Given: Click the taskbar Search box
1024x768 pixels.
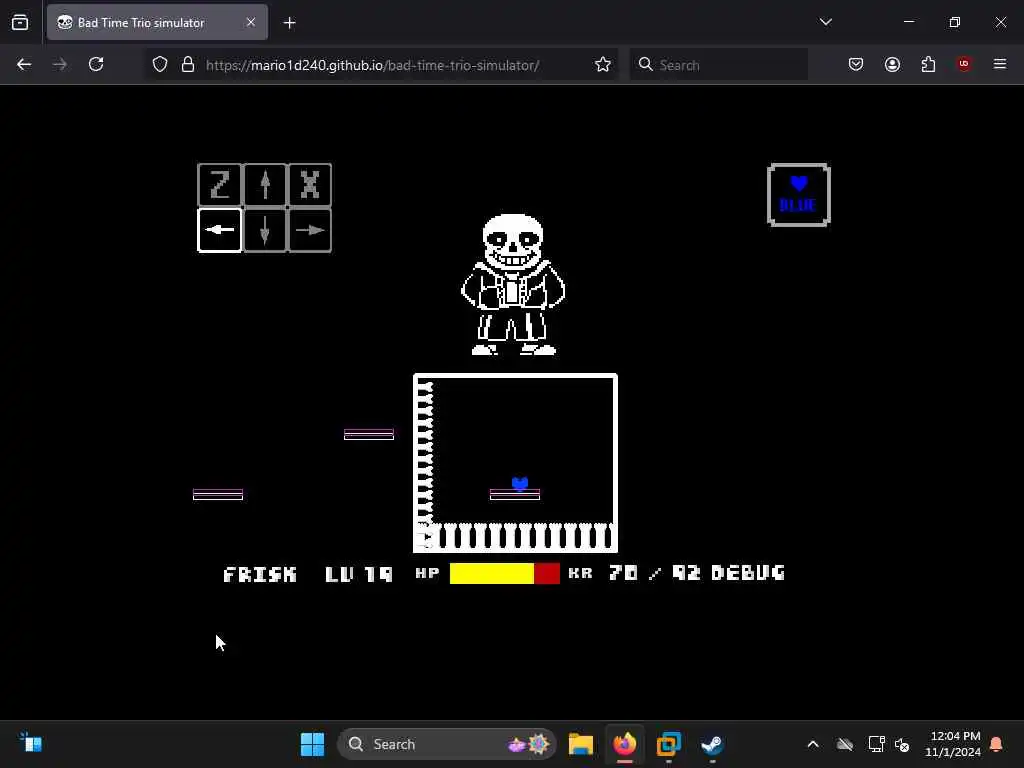Looking at the screenshot, I should tap(447, 744).
